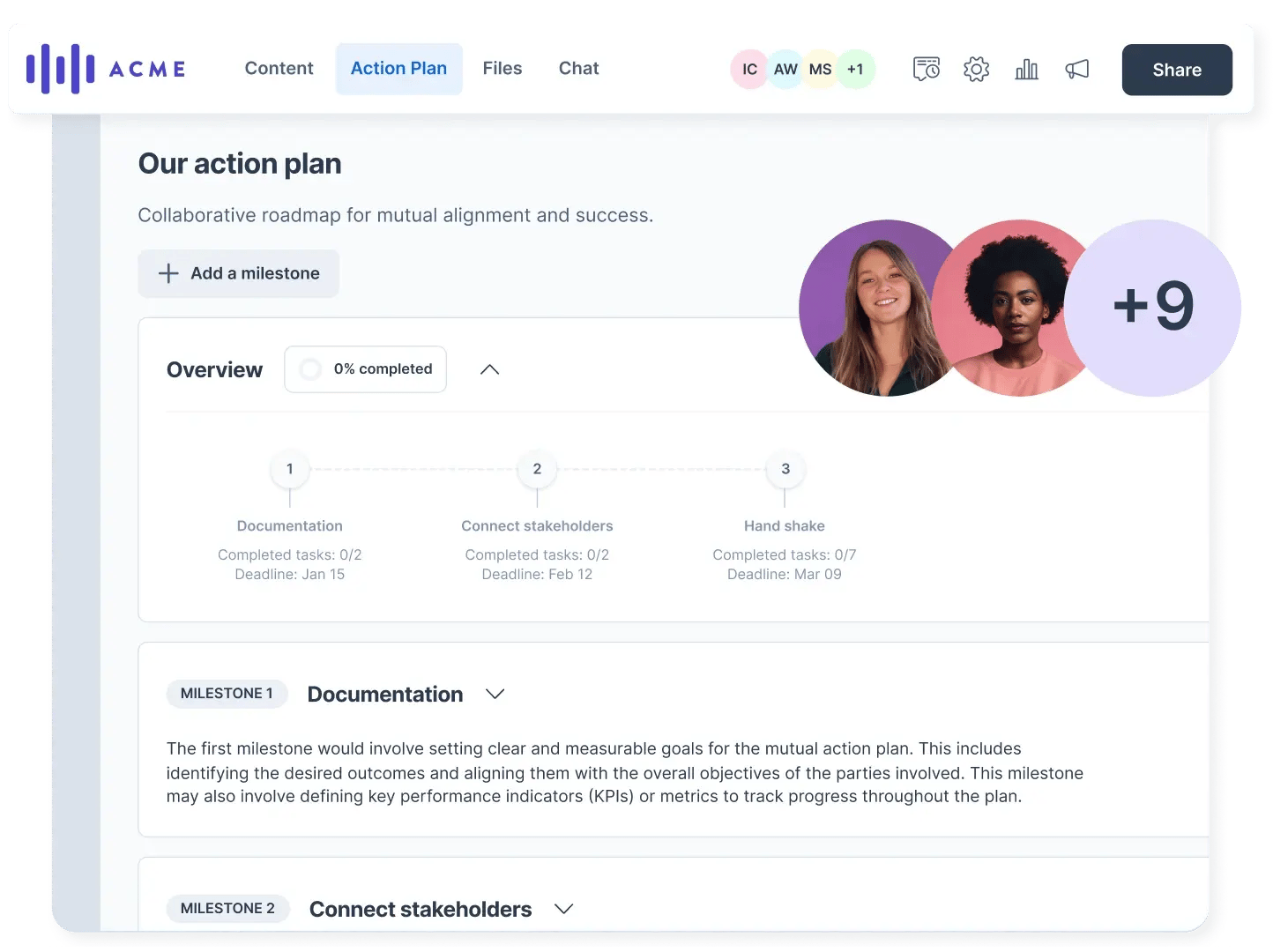The height and width of the screenshot is (952, 1273).
Task: Go to the Chat tab
Action: pyautogui.click(x=578, y=69)
